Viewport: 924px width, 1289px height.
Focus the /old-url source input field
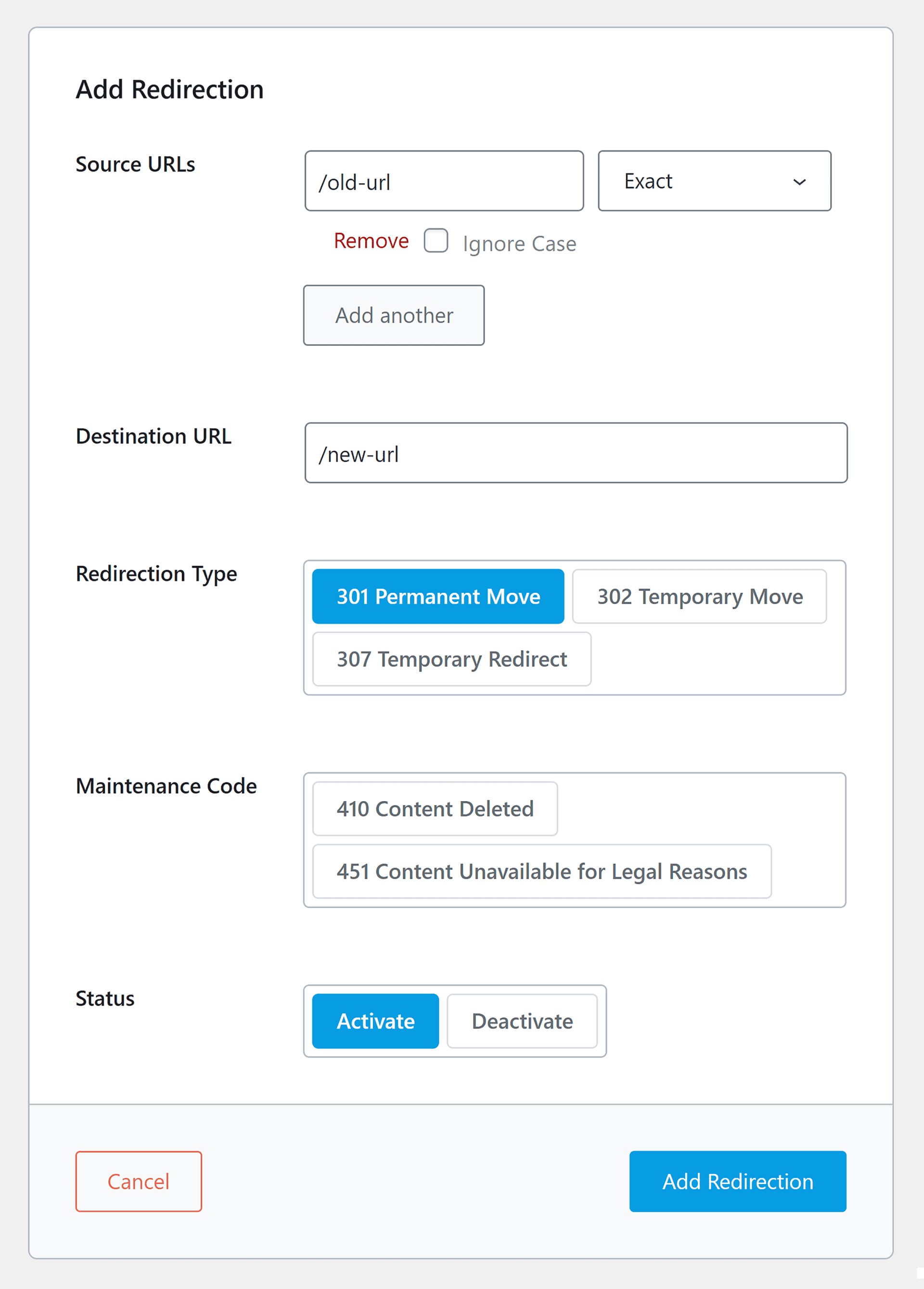pyautogui.click(x=444, y=181)
